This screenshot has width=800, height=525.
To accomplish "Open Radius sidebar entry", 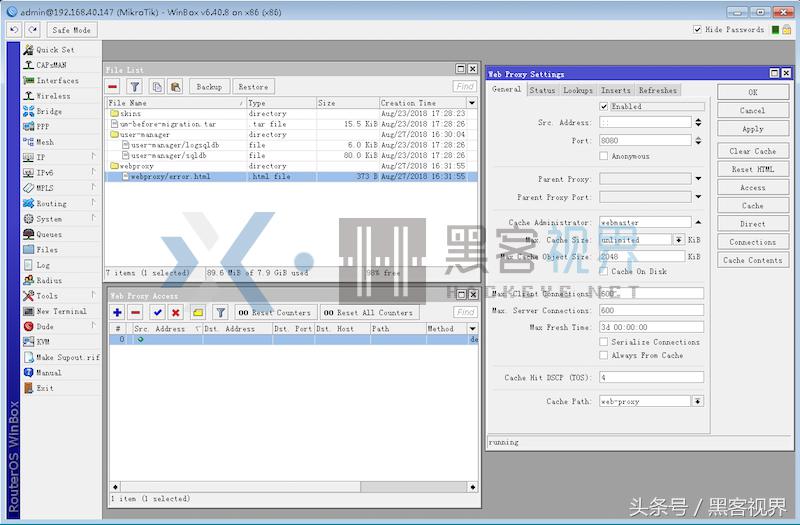I will [x=49, y=280].
